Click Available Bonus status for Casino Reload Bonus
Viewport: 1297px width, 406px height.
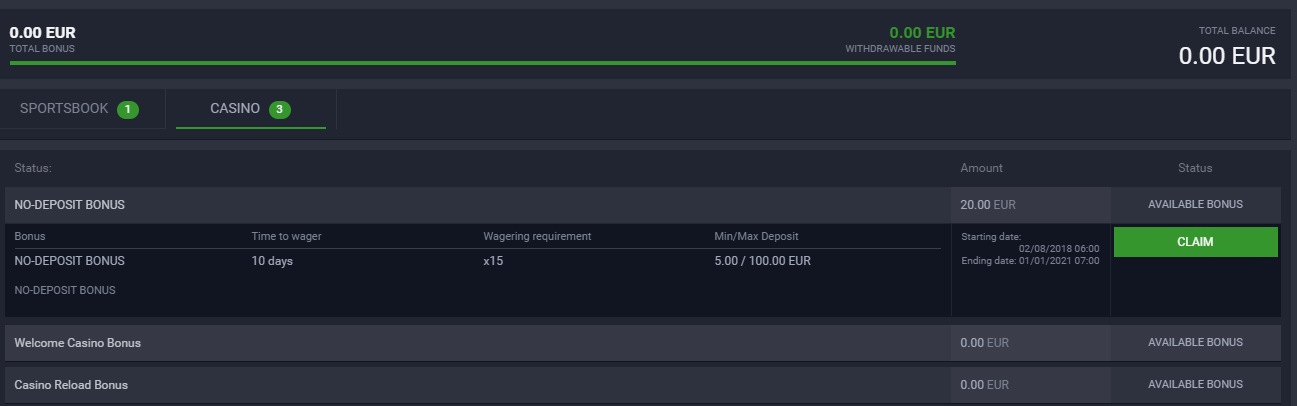[1195, 385]
